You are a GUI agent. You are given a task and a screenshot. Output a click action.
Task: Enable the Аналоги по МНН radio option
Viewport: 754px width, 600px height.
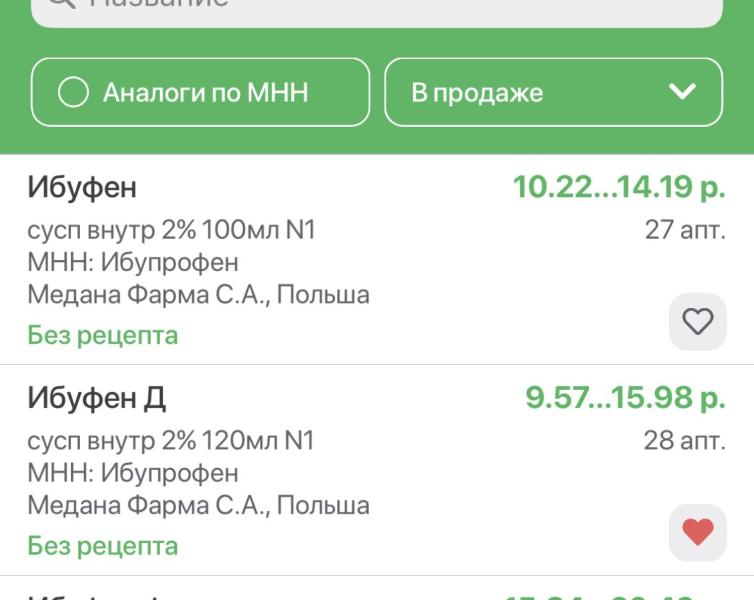coord(73,92)
